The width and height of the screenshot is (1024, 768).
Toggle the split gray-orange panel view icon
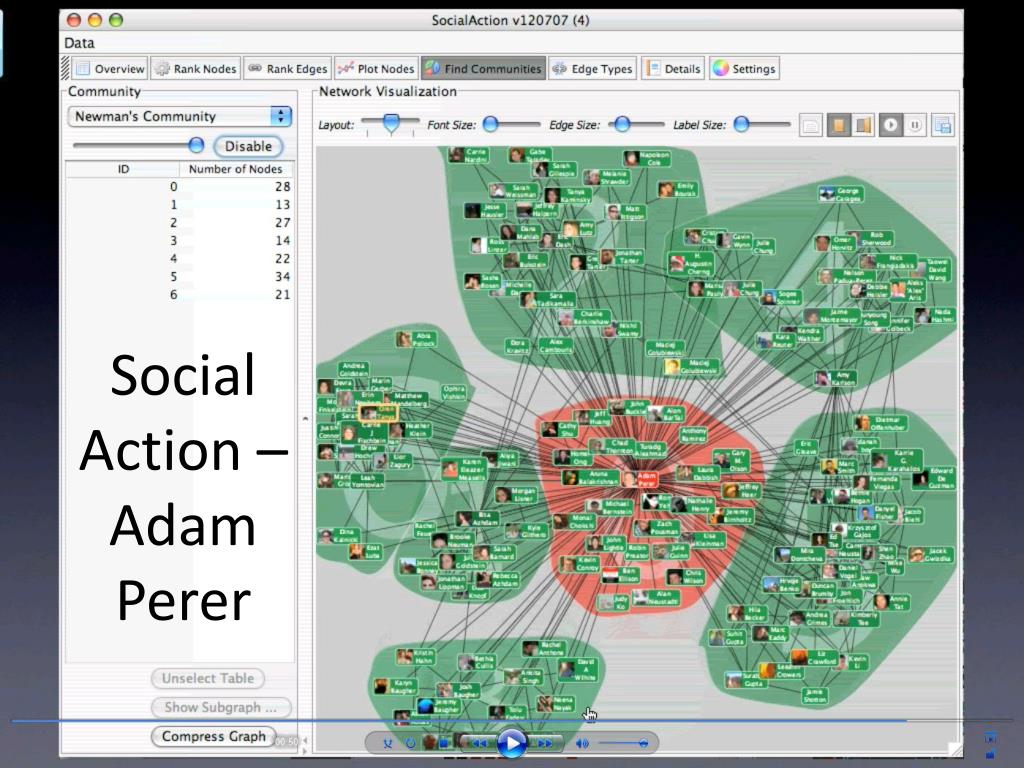click(x=863, y=125)
